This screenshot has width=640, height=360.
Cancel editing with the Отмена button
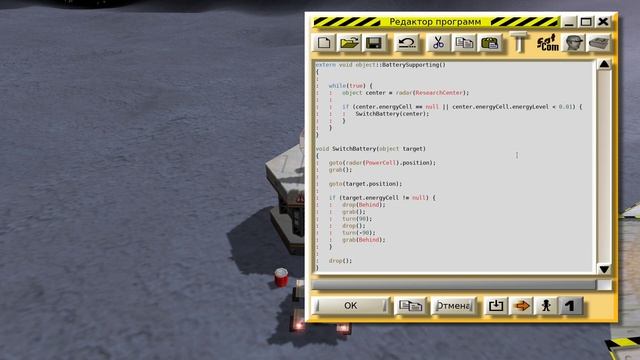[x=453, y=306]
